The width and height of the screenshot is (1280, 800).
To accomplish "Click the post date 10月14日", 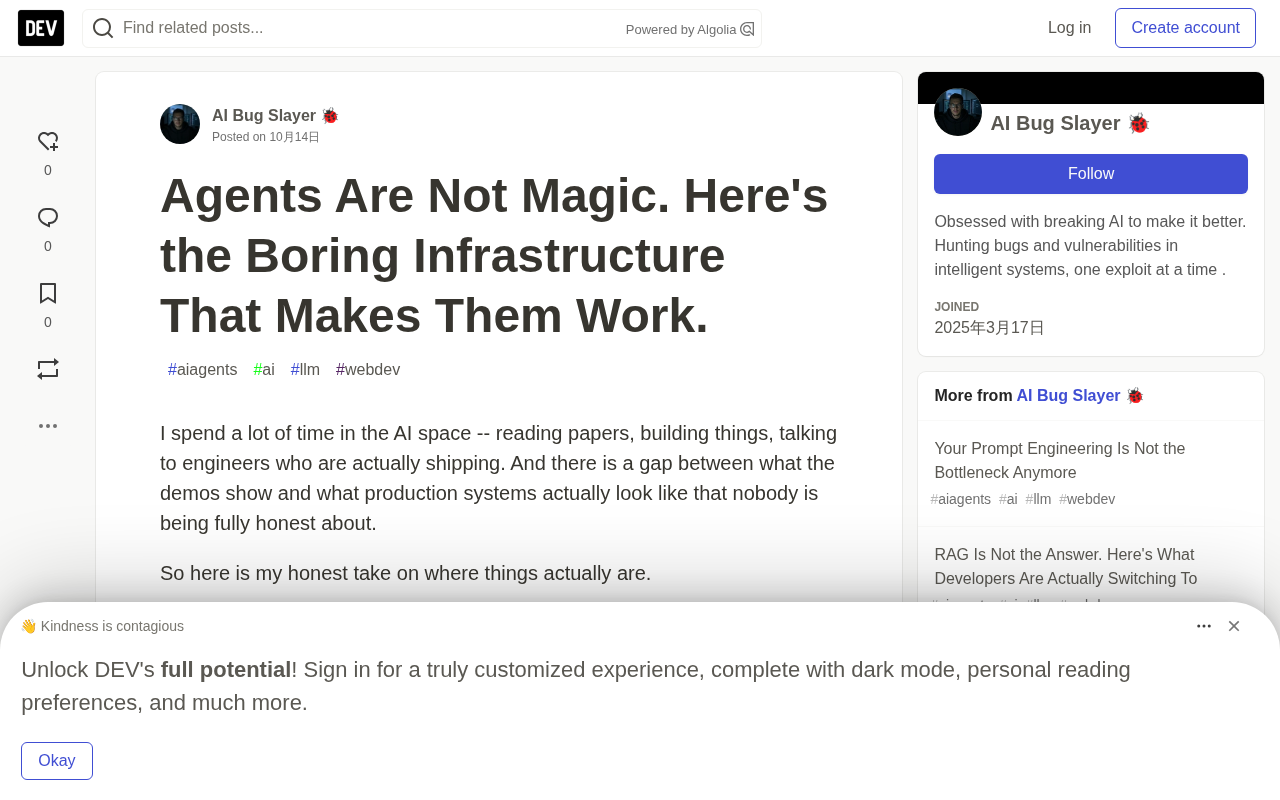I will 294,137.
